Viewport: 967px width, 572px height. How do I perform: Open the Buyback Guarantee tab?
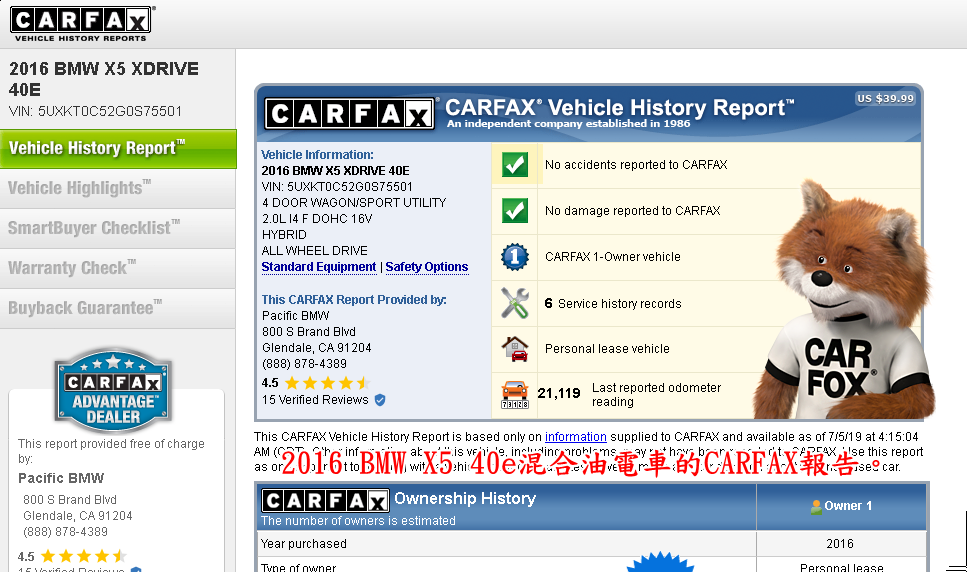pyautogui.click(x=118, y=308)
